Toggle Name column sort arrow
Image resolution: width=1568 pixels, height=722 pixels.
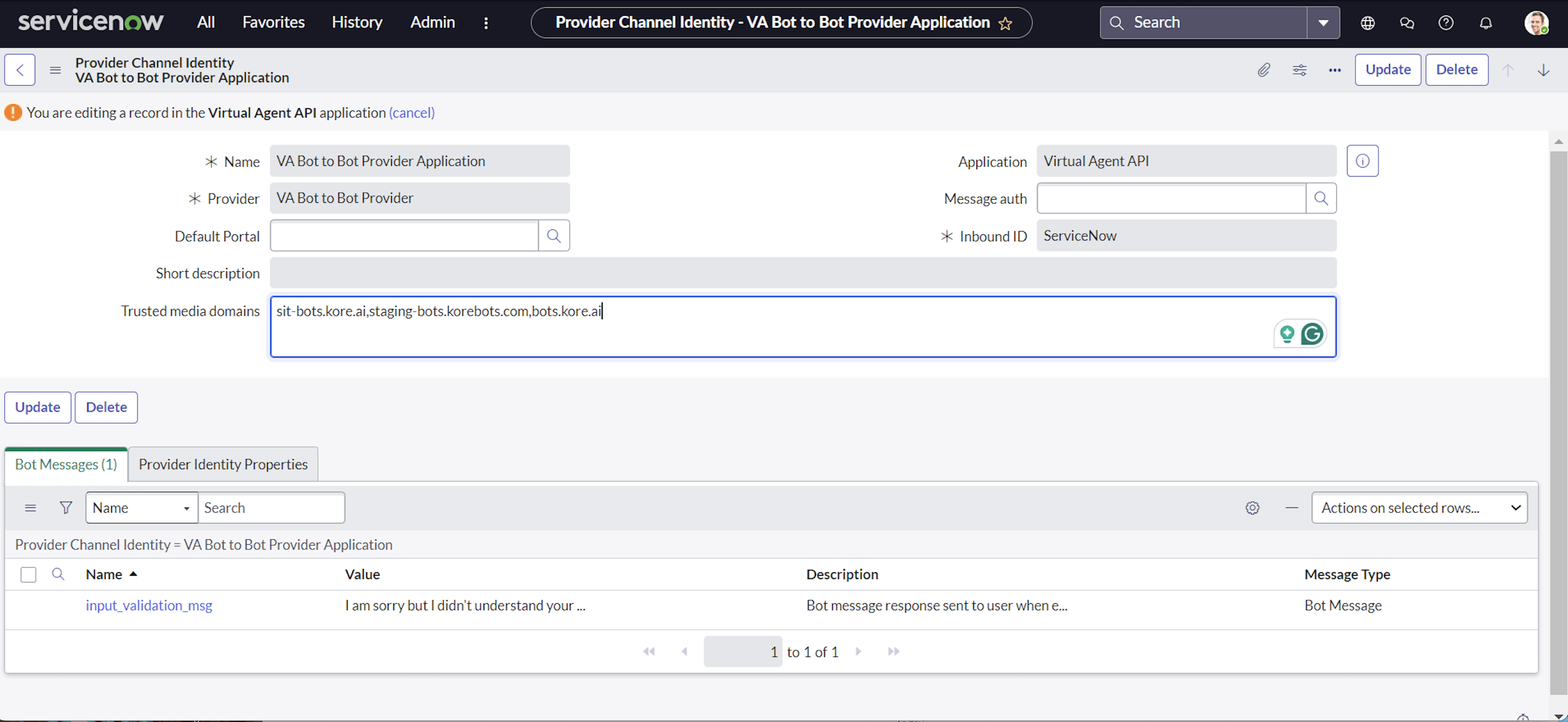[x=133, y=573]
